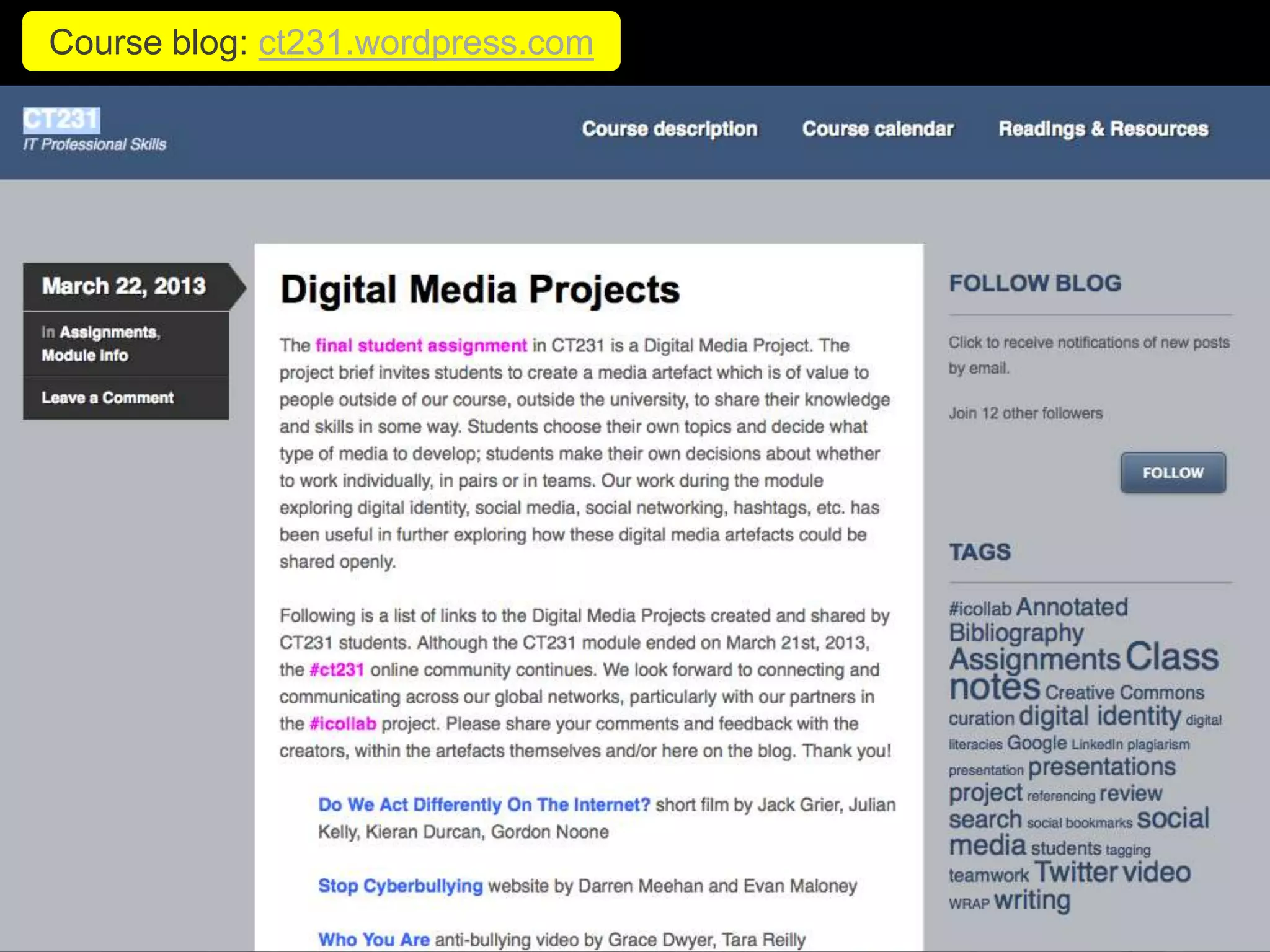Click the CT231 site title
Viewport: 1270px width, 952px height.
pyautogui.click(x=61, y=119)
